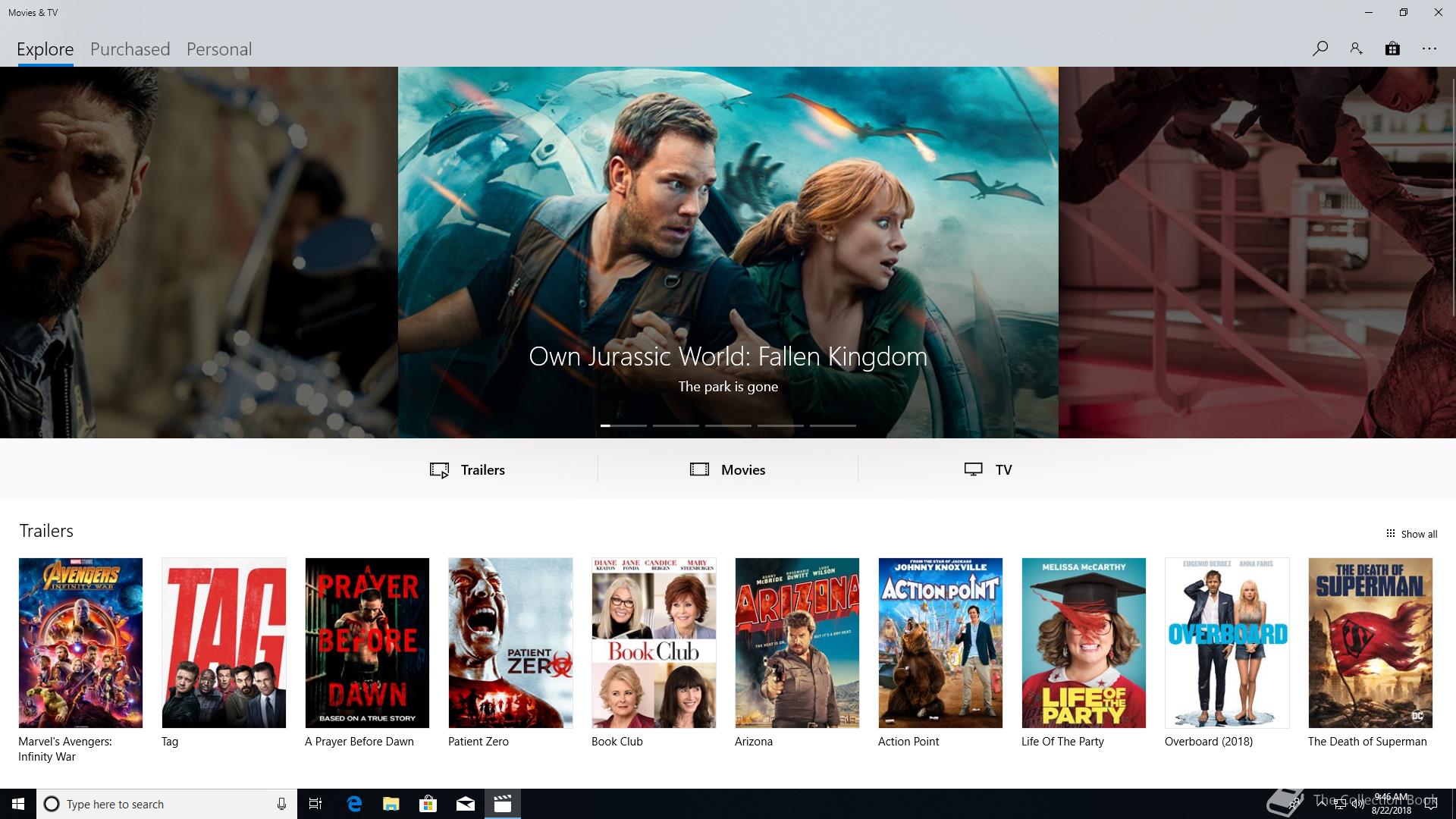This screenshot has height=819, width=1456.
Task: Open the Movies category
Action: [728, 469]
